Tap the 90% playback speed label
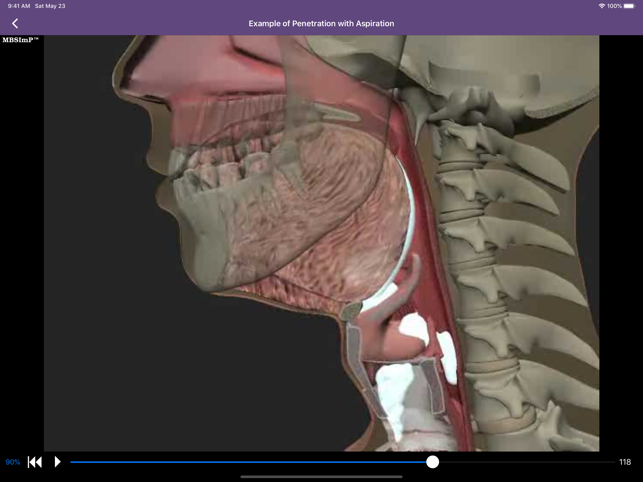643x482 pixels. pos(12,462)
